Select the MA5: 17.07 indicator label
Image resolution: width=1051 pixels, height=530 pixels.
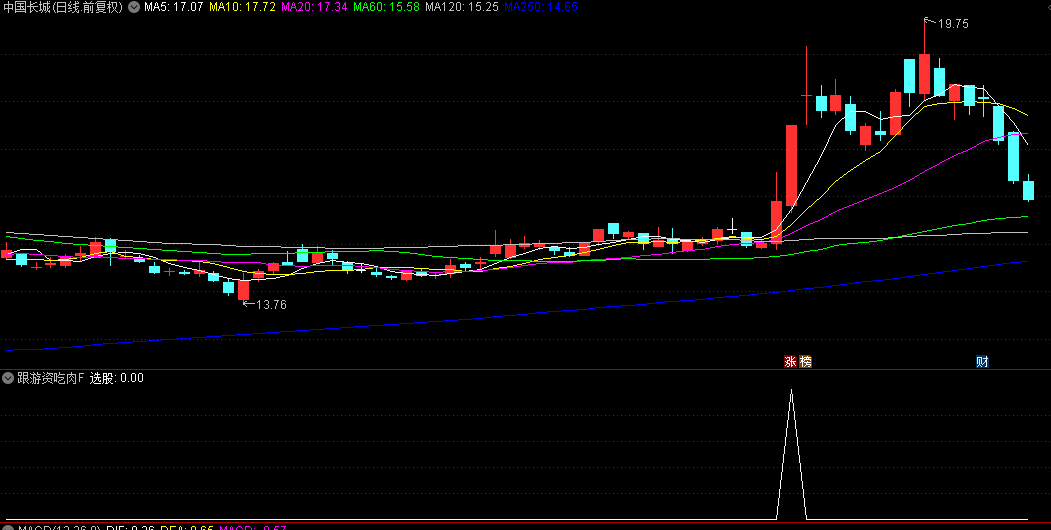pyautogui.click(x=173, y=7)
